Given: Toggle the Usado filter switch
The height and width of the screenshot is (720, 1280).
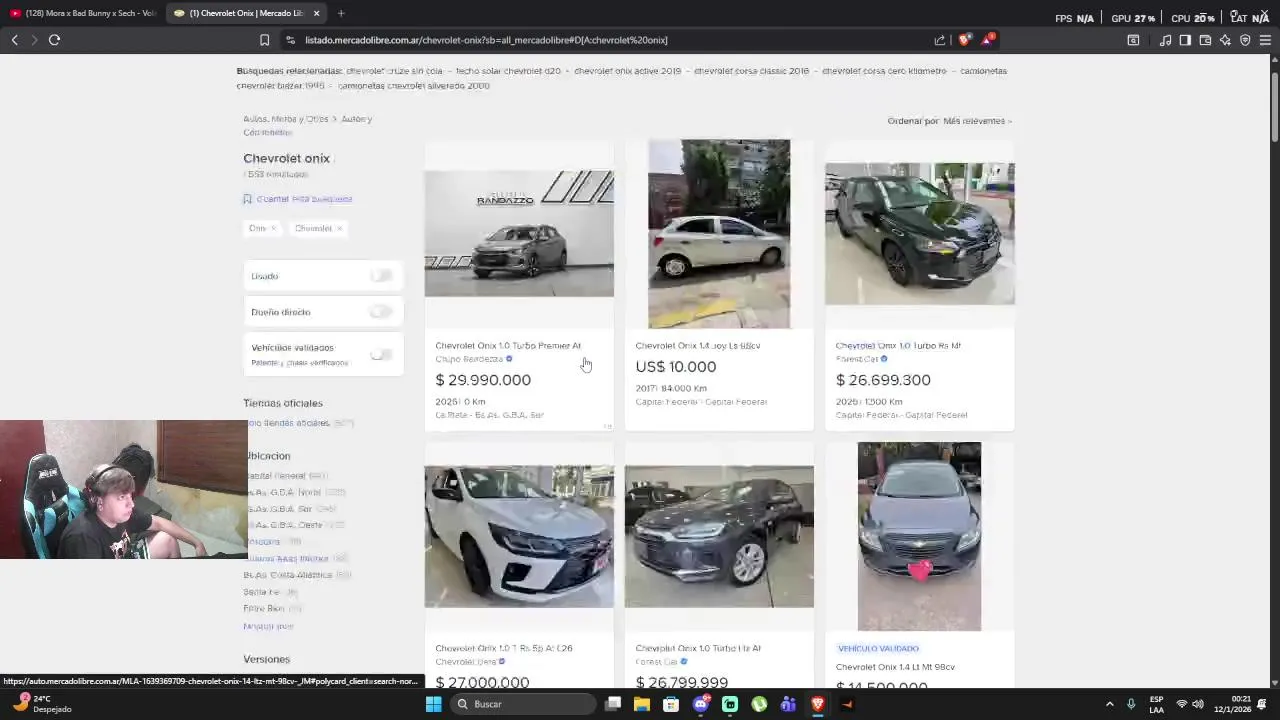Looking at the screenshot, I should 381,276.
